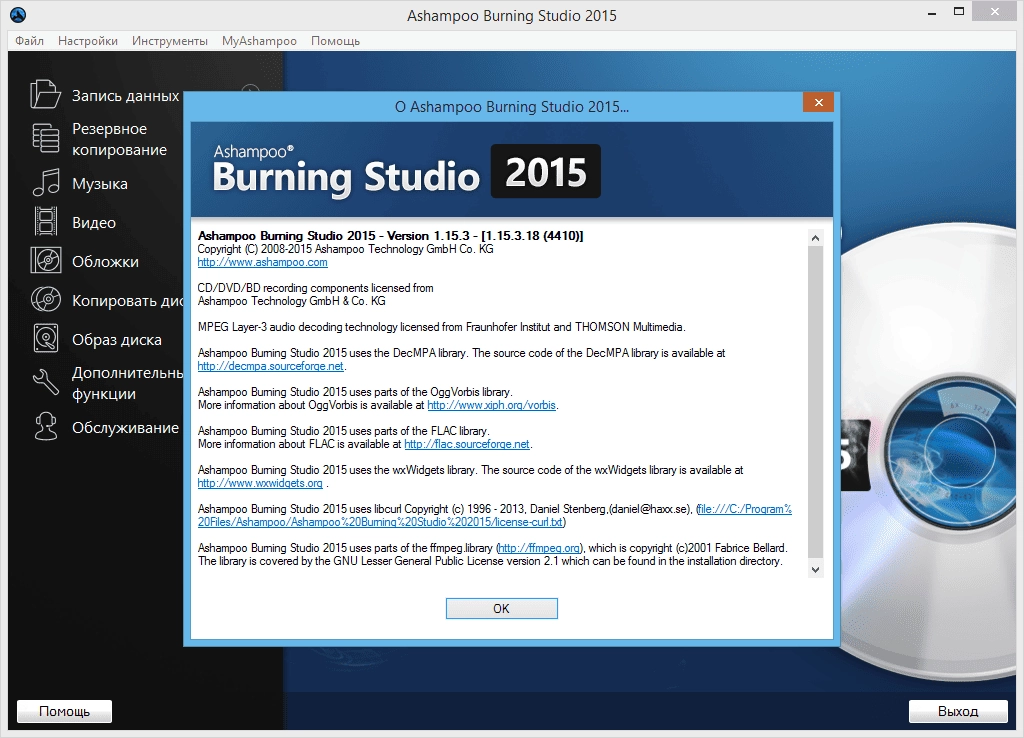Screen dimensions: 1024x738
Task: Open the www.ashampoo.com link
Action: (263, 262)
